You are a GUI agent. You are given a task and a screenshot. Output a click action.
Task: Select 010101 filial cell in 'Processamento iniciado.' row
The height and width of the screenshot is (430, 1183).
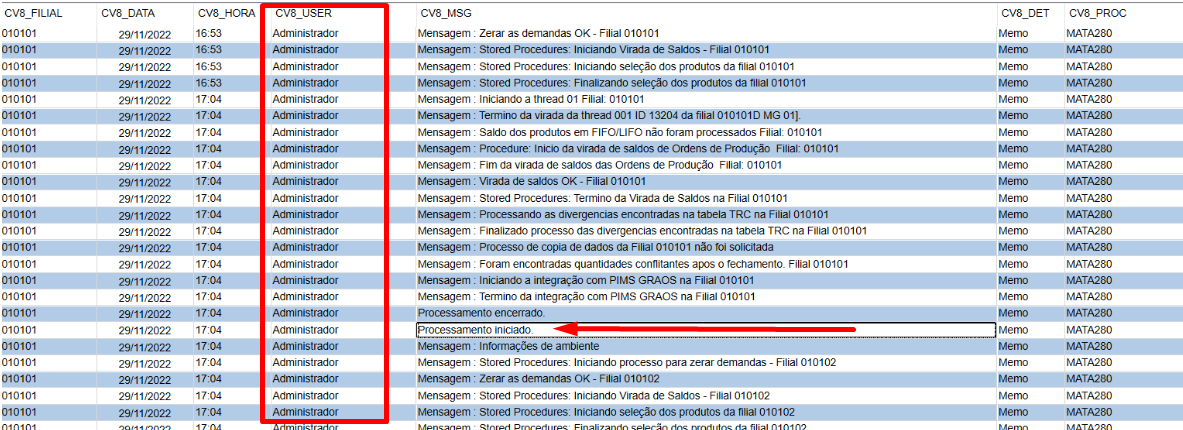click(19, 330)
